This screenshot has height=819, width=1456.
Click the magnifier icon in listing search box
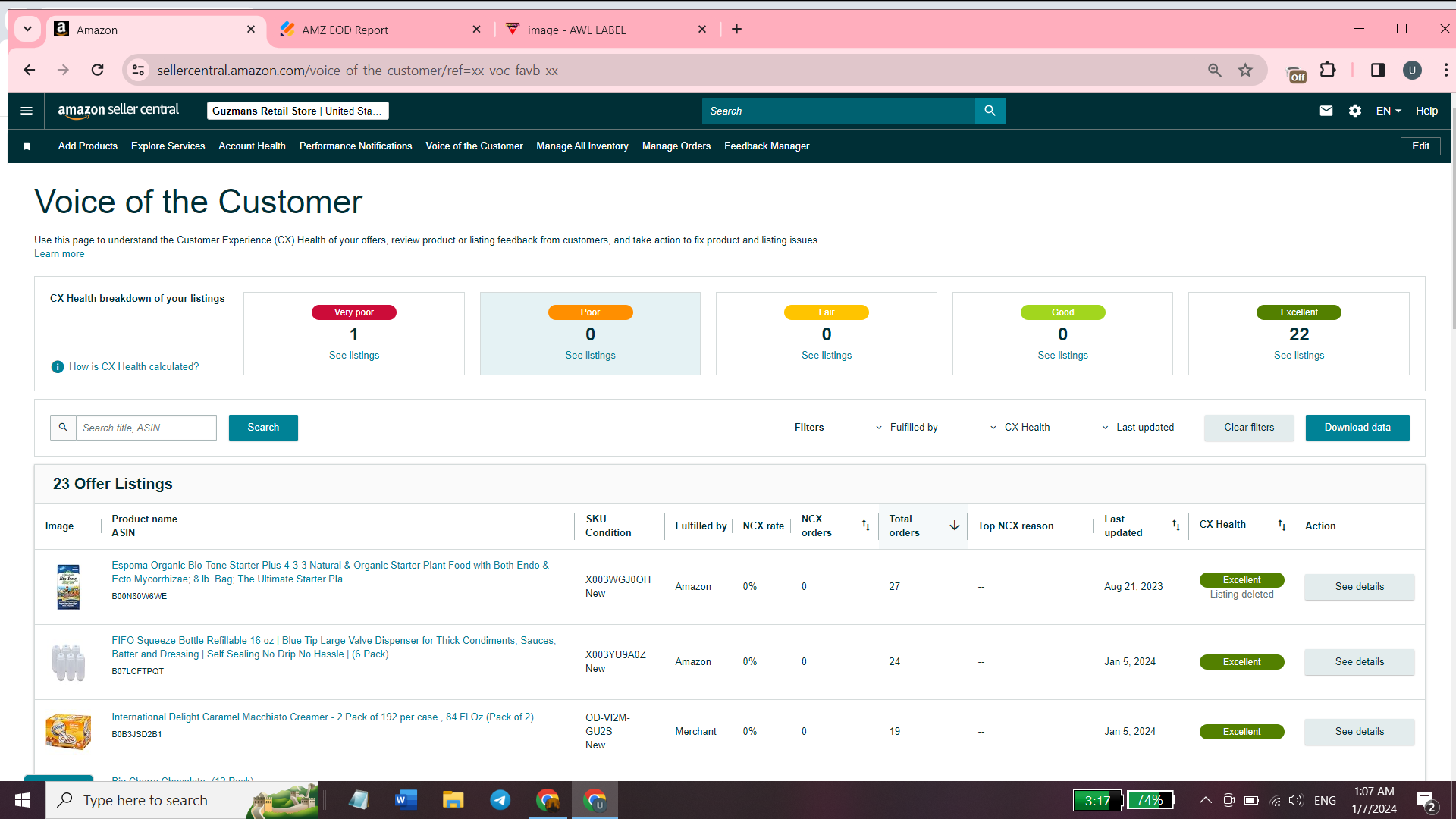point(63,428)
